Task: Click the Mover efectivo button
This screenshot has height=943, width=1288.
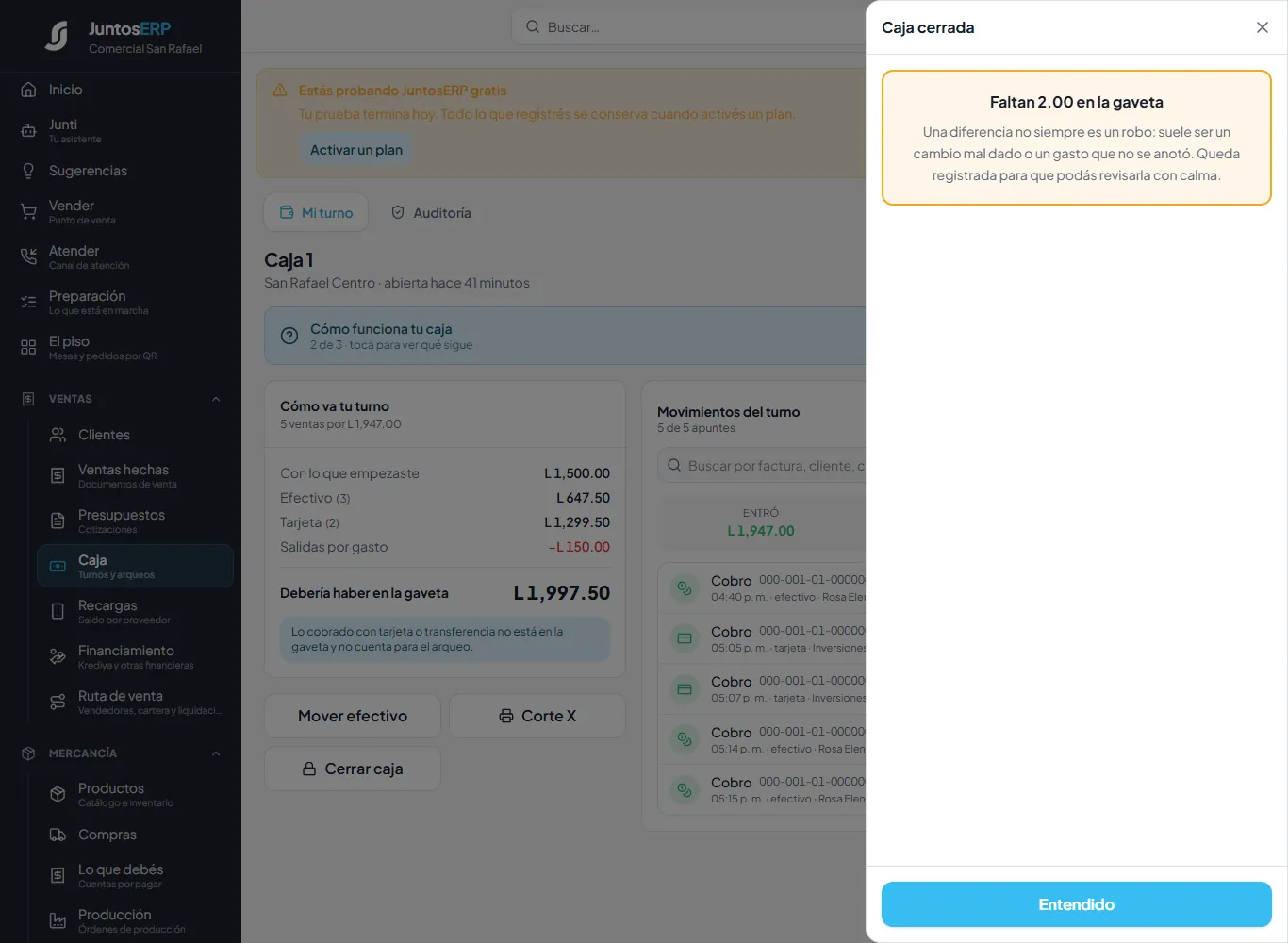Action: [353, 716]
